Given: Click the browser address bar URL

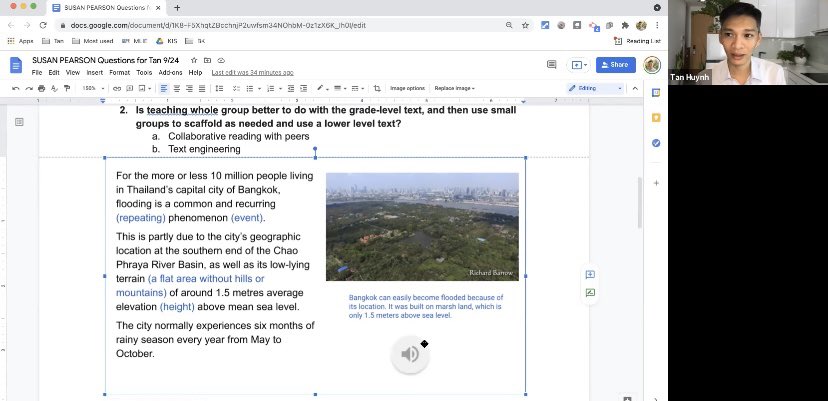Looking at the screenshot, I should tap(218, 25).
